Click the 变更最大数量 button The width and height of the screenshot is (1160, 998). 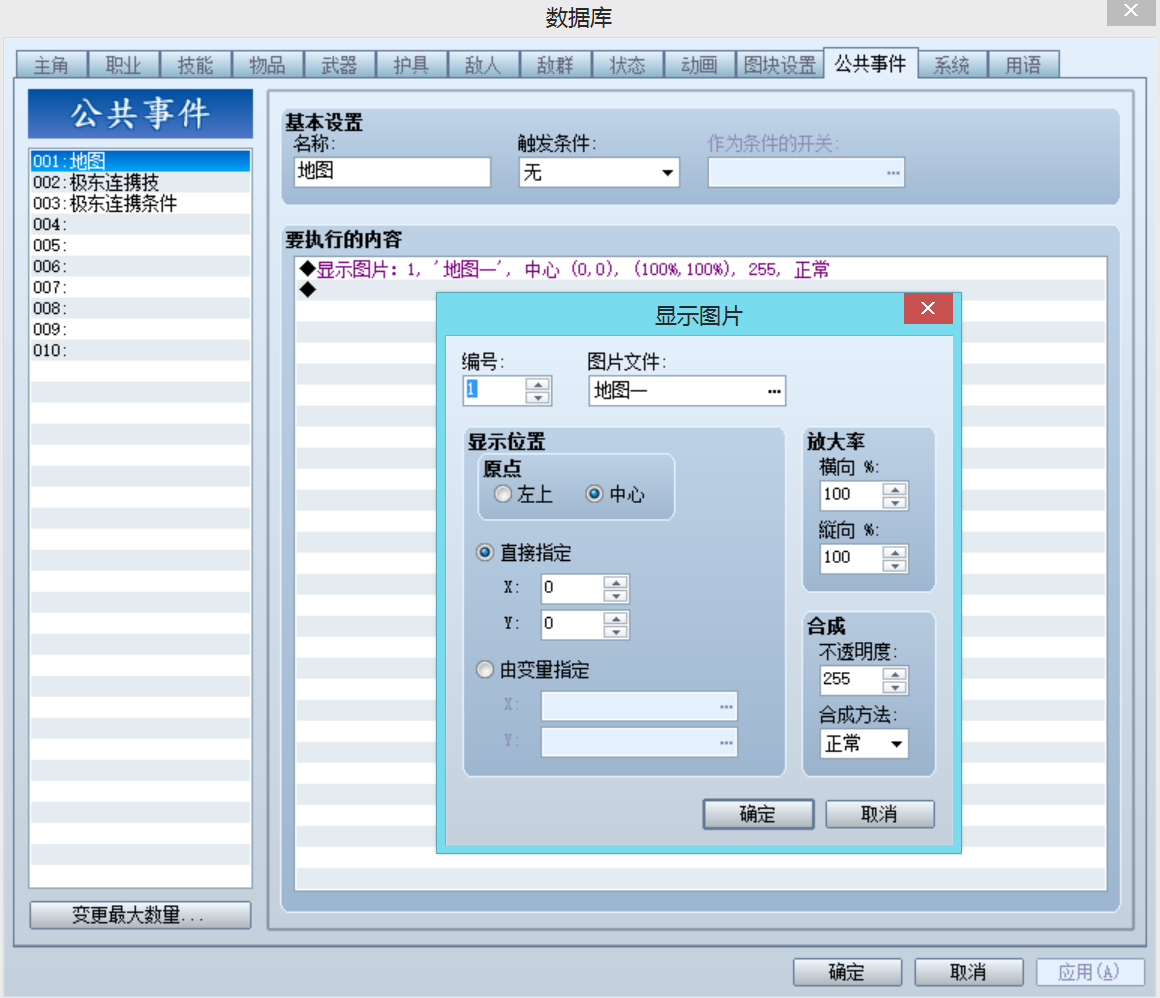tap(141, 915)
